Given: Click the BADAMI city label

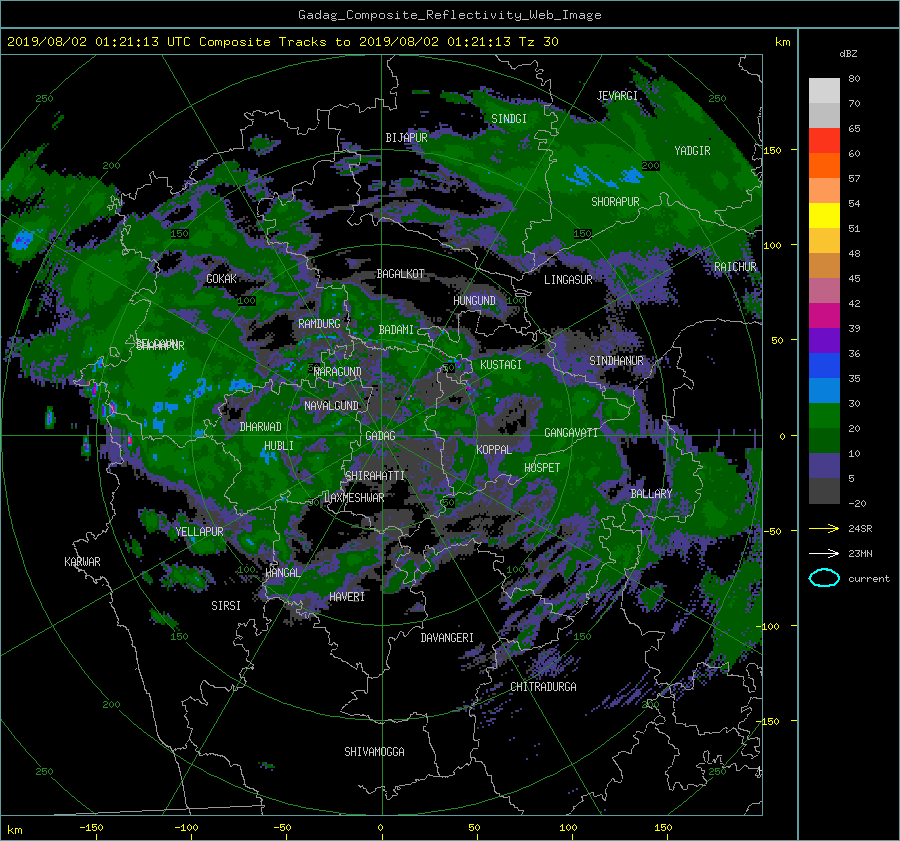Looking at the screenshot, I should pos(396,330).
